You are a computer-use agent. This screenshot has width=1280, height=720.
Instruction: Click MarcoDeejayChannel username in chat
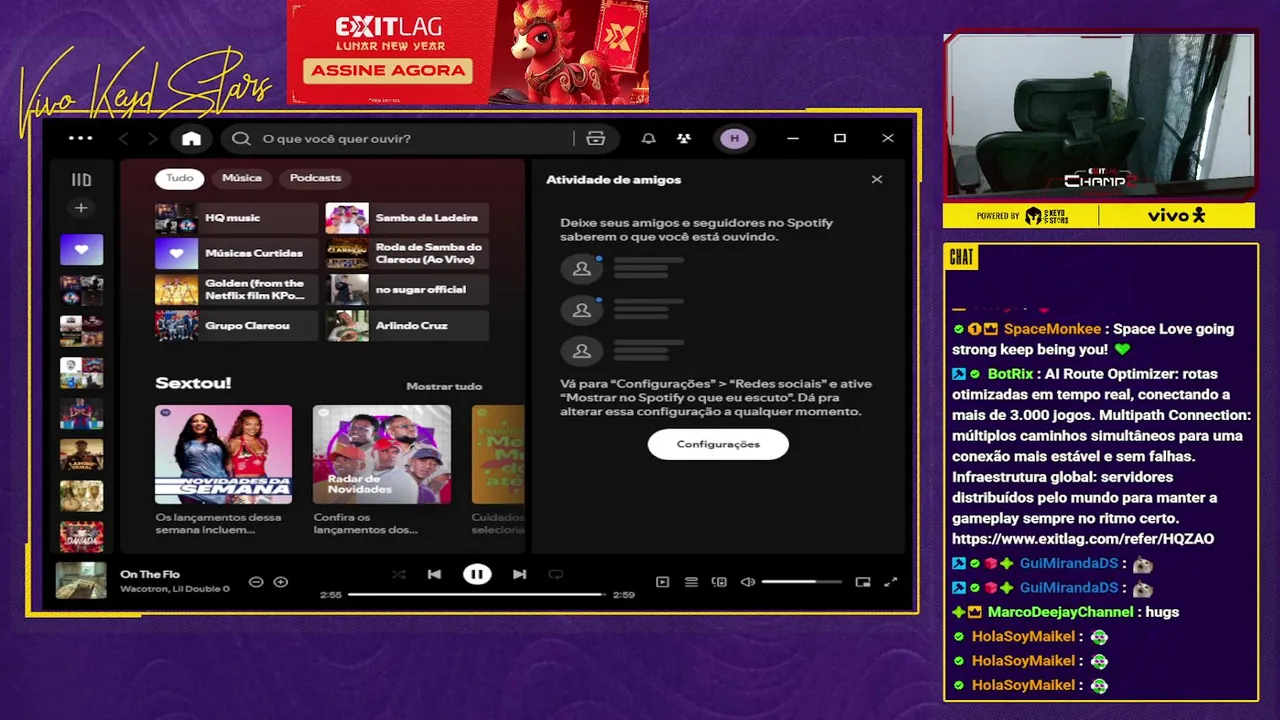1061,612
